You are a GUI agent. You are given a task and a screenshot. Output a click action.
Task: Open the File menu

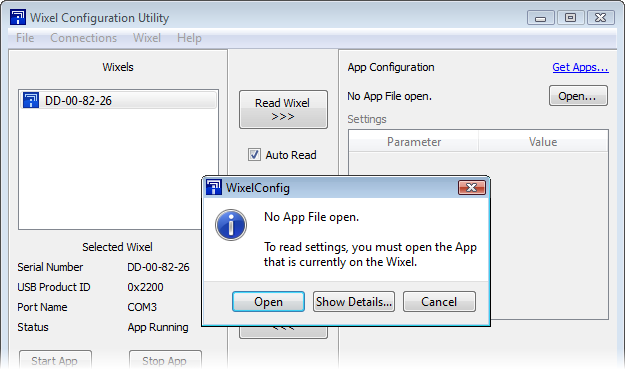click(x=25, y=38)
